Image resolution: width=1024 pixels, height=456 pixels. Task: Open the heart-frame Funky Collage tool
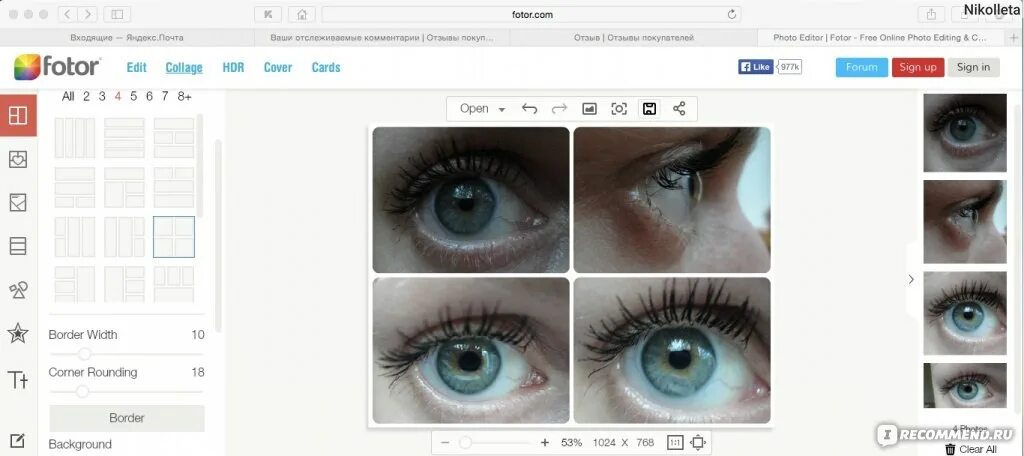click(x=18, y=159)
